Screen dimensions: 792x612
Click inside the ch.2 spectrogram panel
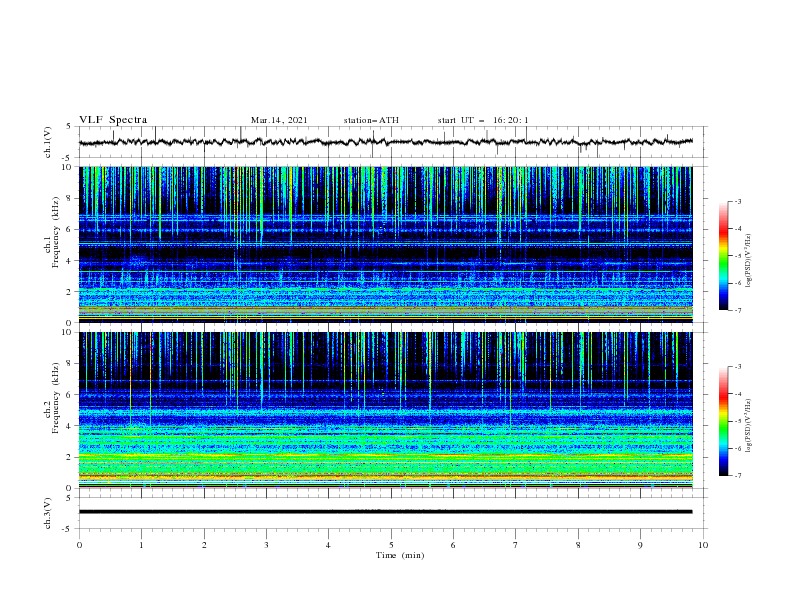coord(385,410)
